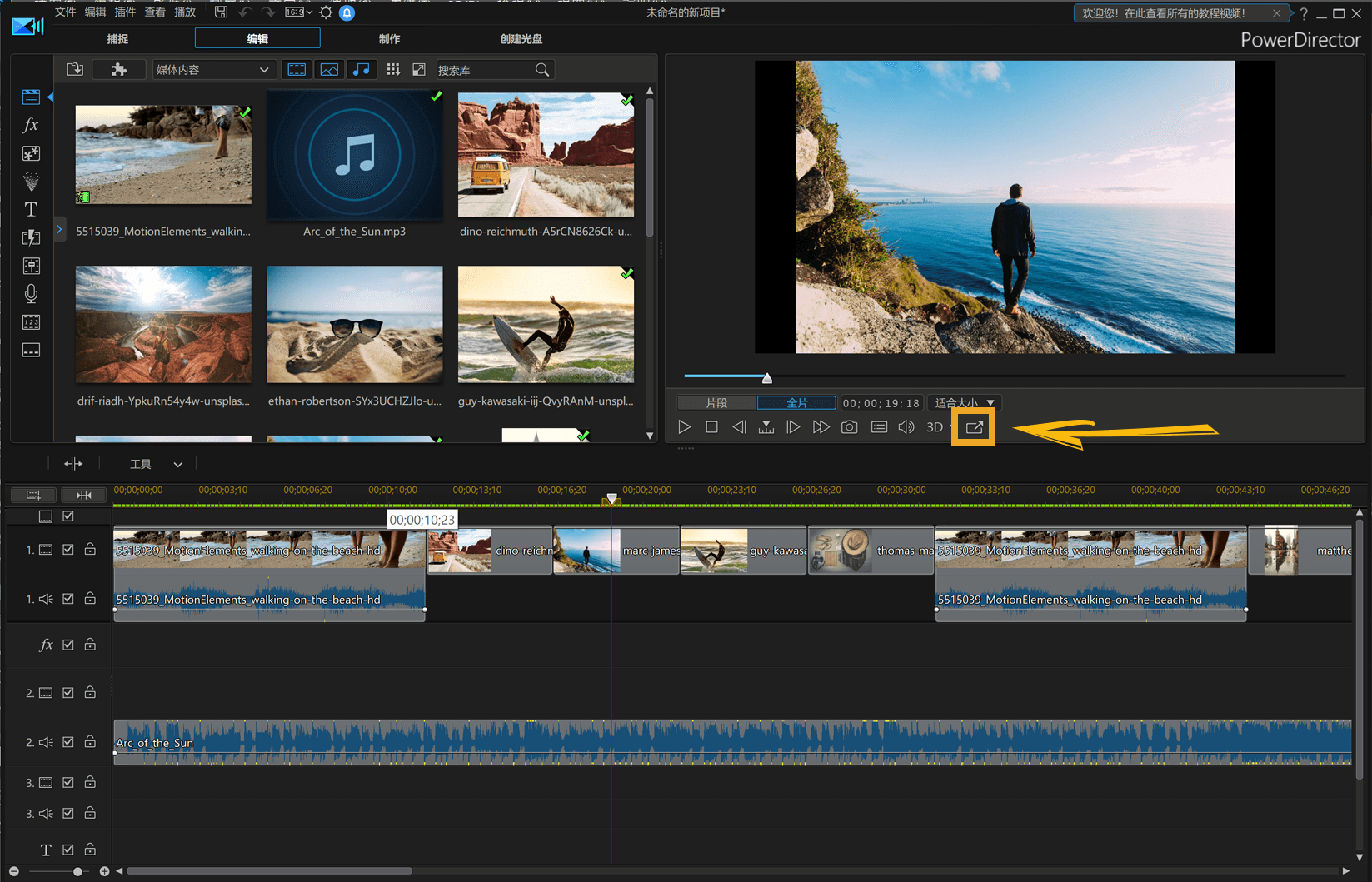Open the 文件 menu
The height and width of the screenshot is (882, 1372).
pos(65,12)
